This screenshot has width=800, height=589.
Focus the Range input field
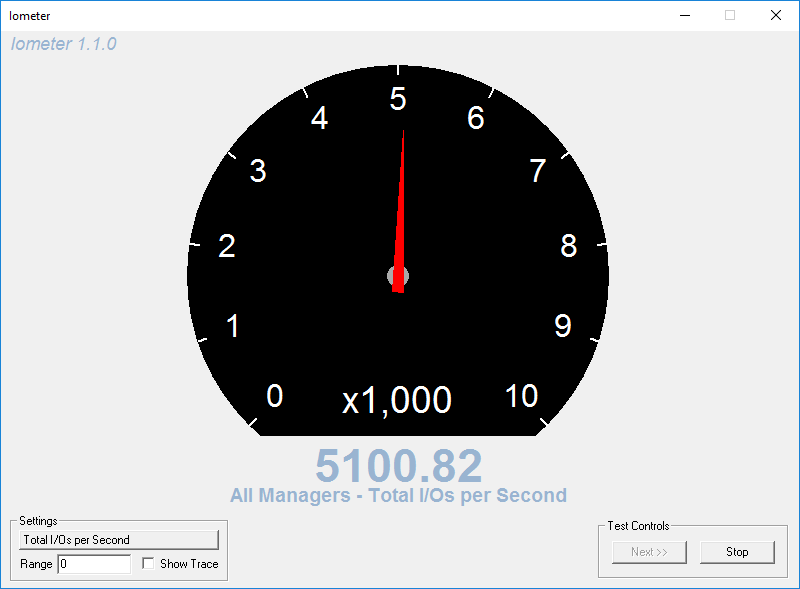pos(94,564)
